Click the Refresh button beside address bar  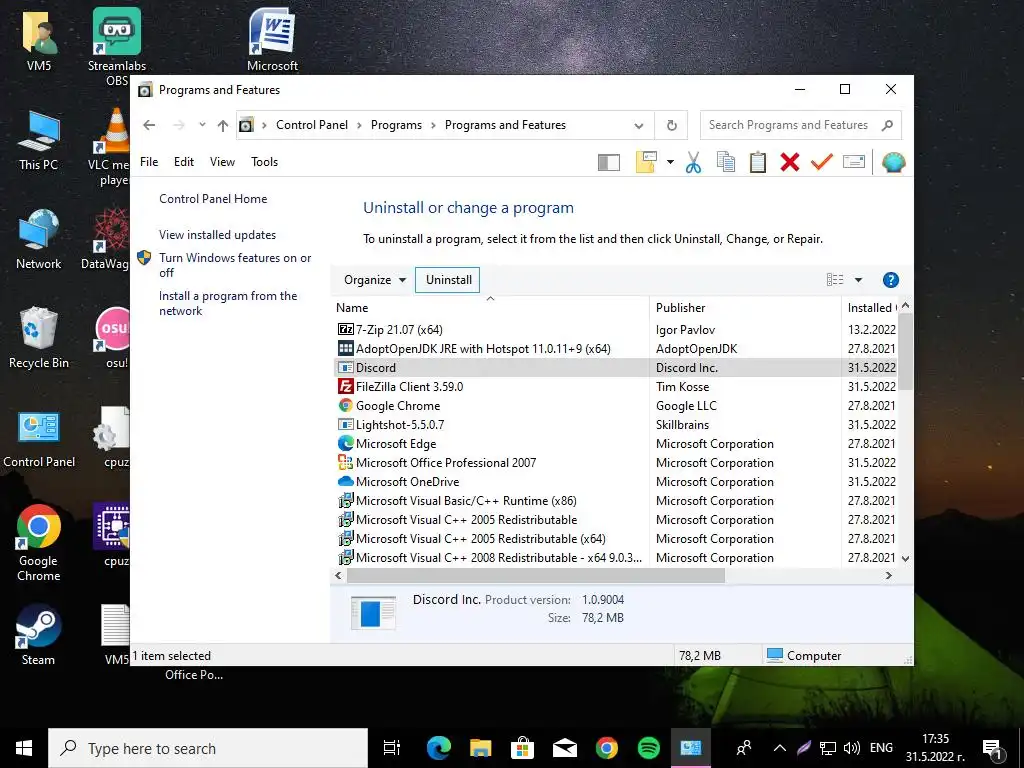pyautogui.click(x=671, y=125)
